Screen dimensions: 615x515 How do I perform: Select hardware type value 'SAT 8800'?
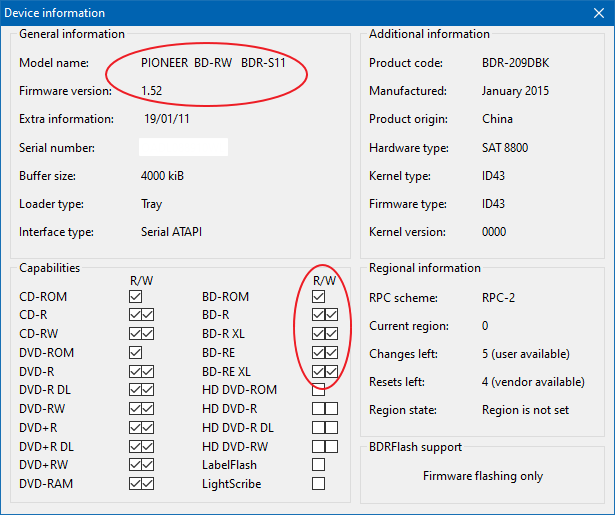point(505,147)
